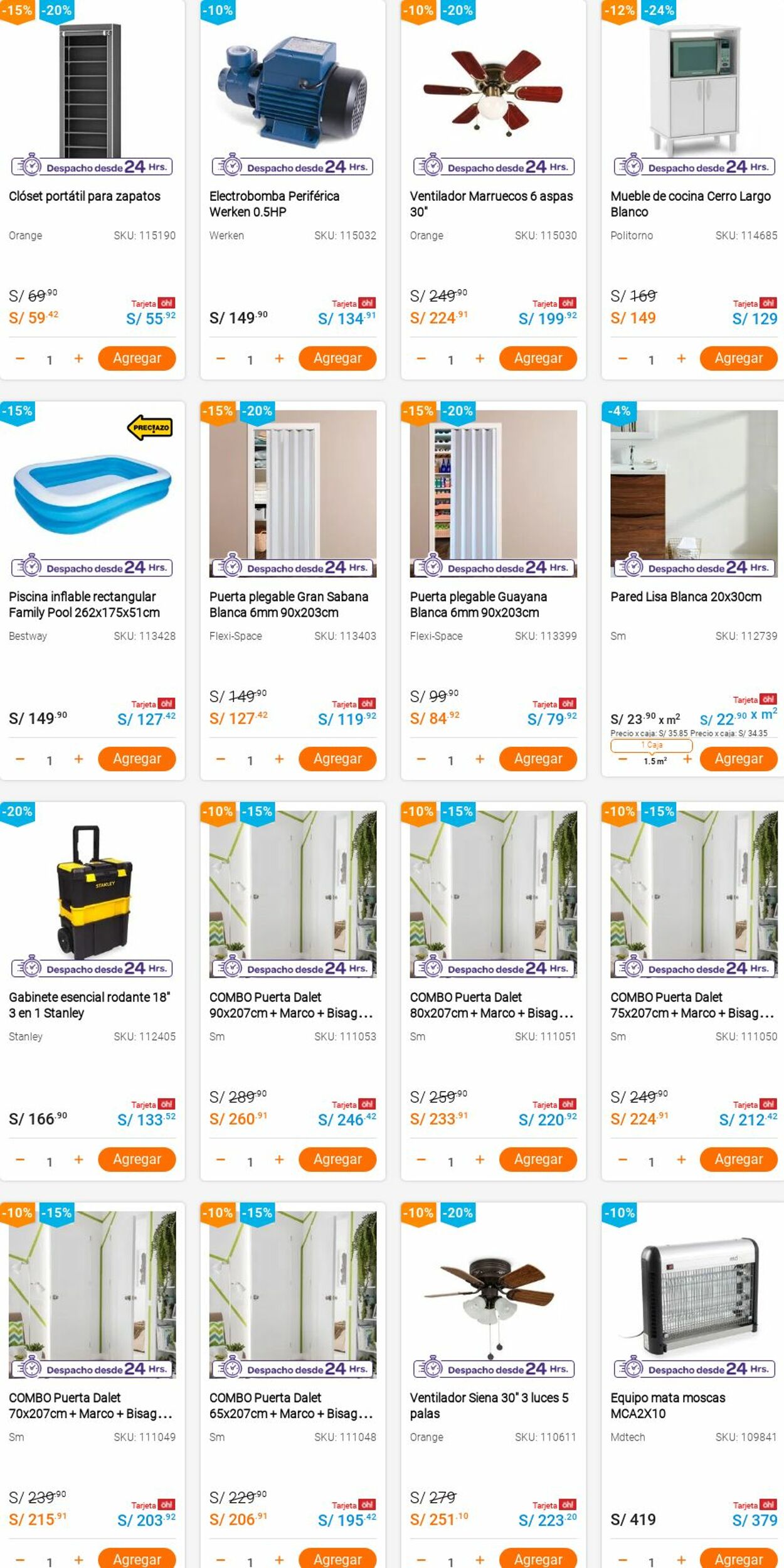This screenshot has width=784, height=1568.
Task: Add Pared Lisa Blanca 20x30cm to cart
Action: tap(738, 759)
